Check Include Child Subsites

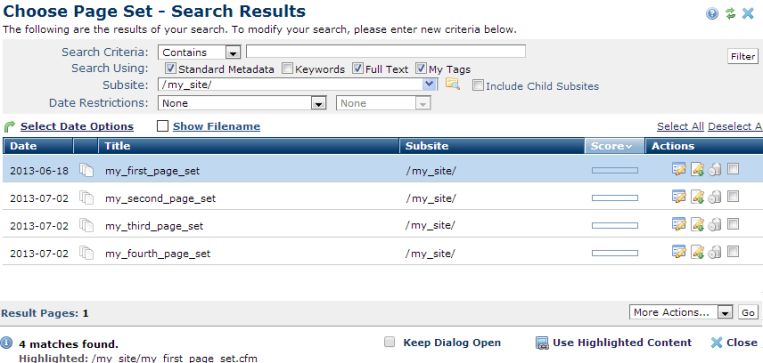pos(478,86)
